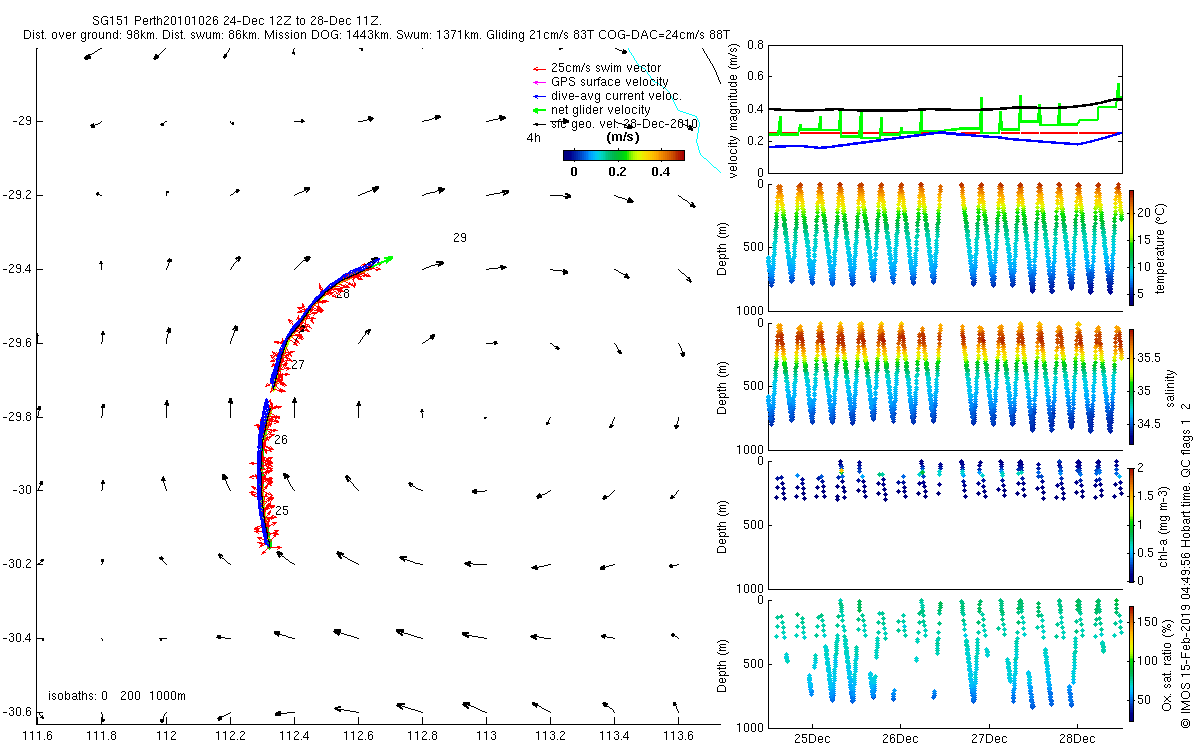
Task: Select the day 27 label on the glider track
Action: click(x=297, y=365)
